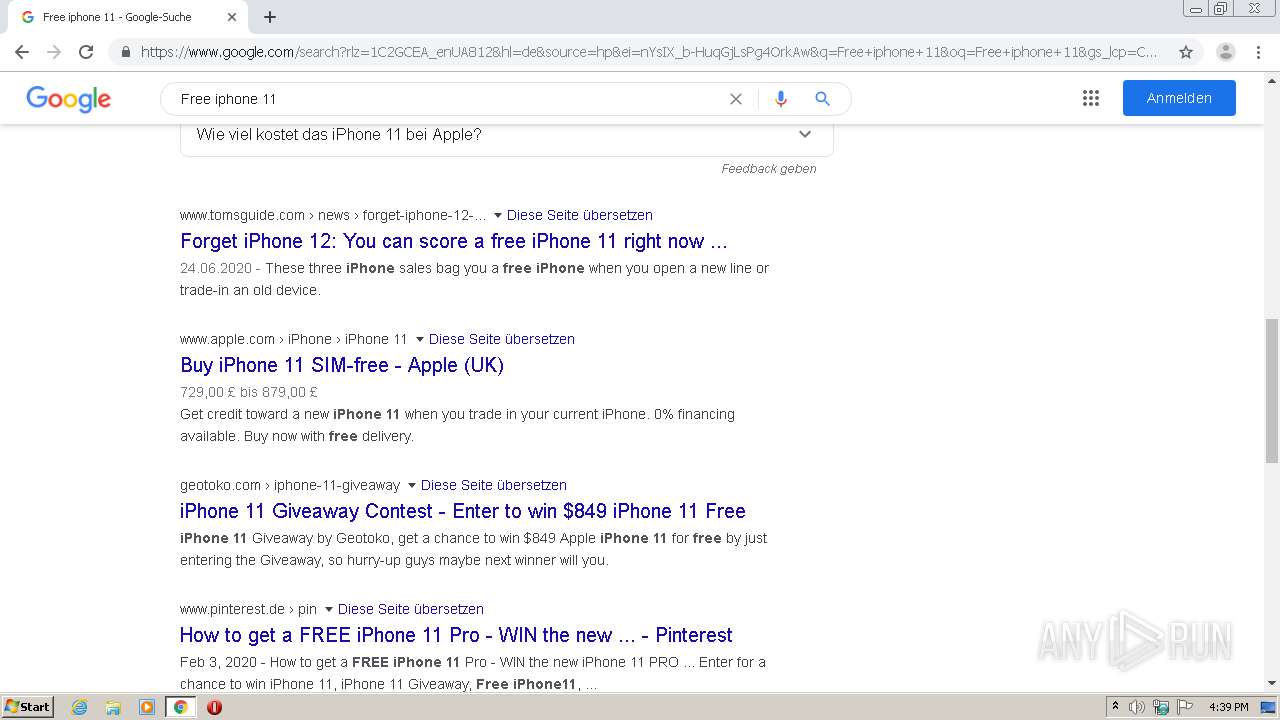The image size is (1280, 720).
Task: Open 'How to get a FREE iPhone 11 Pro' Pinterest result
Action: pos(456,635)
